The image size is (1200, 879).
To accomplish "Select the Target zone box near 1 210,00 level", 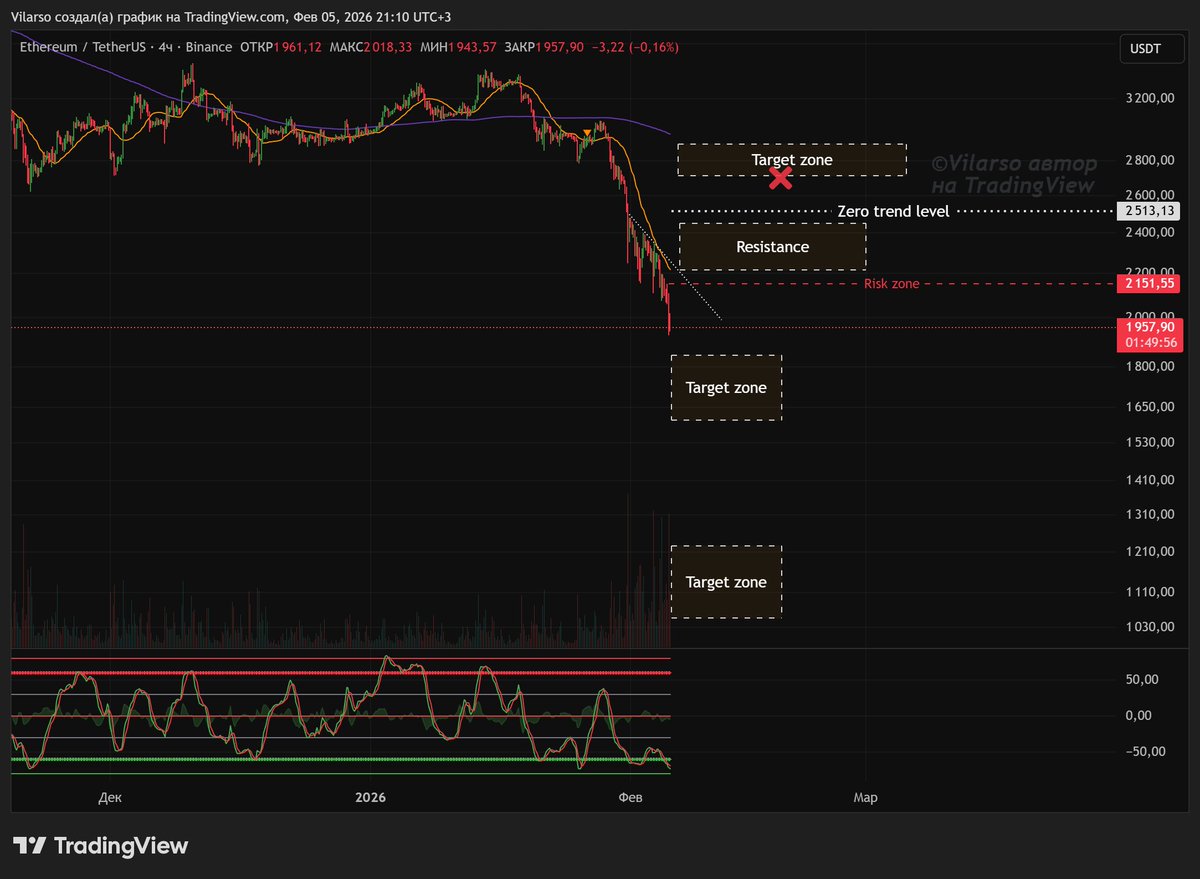I will click(x=726, y=582).
